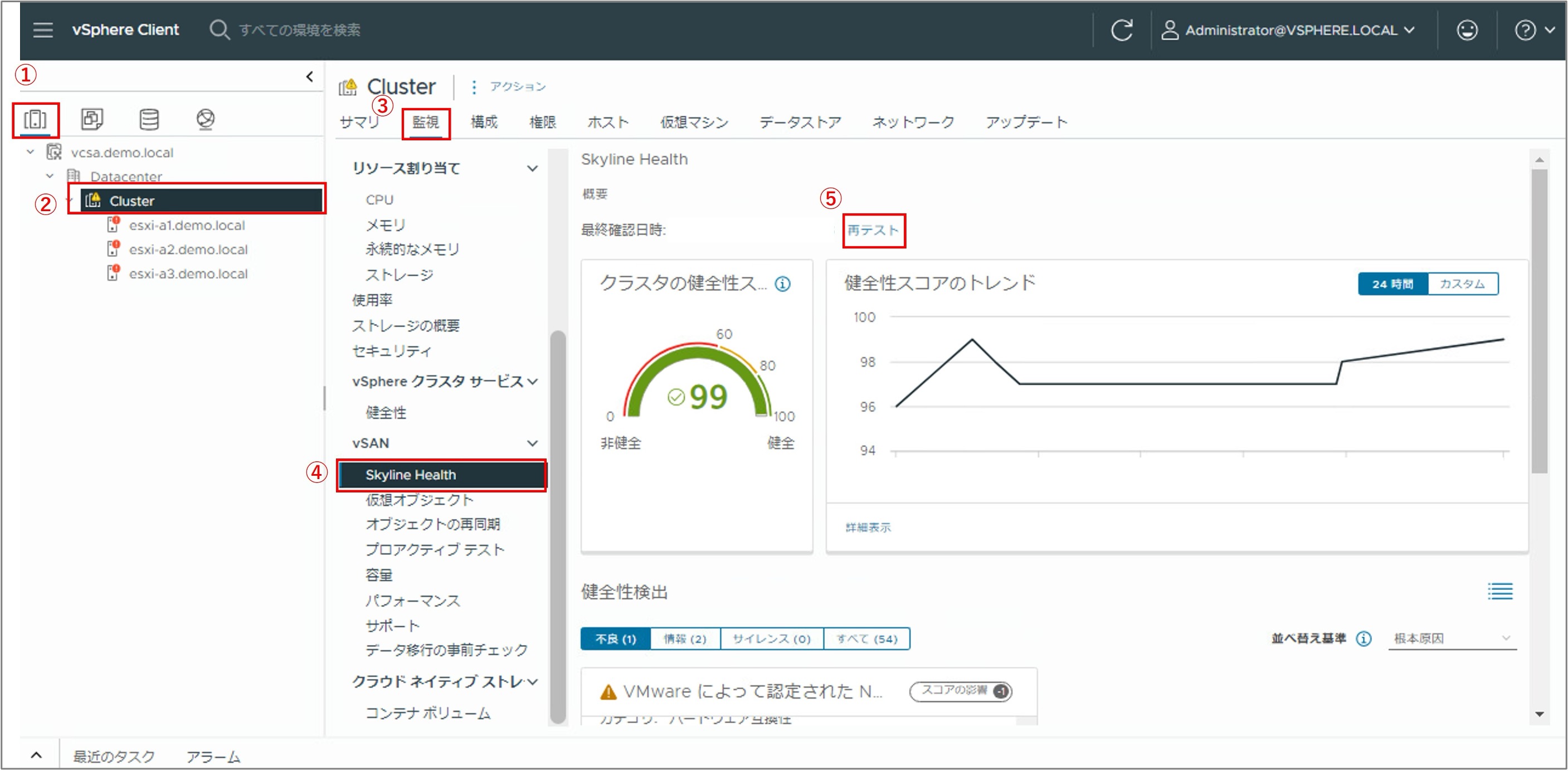Select VMs and Templates inventory icon
This screenshot has width=1568, height=771.
tap(92, 119)
